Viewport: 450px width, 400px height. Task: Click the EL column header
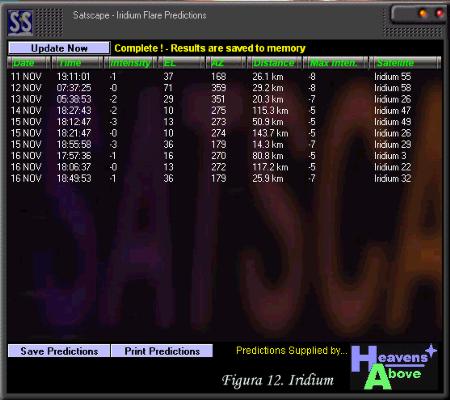(x=181, y=63)
